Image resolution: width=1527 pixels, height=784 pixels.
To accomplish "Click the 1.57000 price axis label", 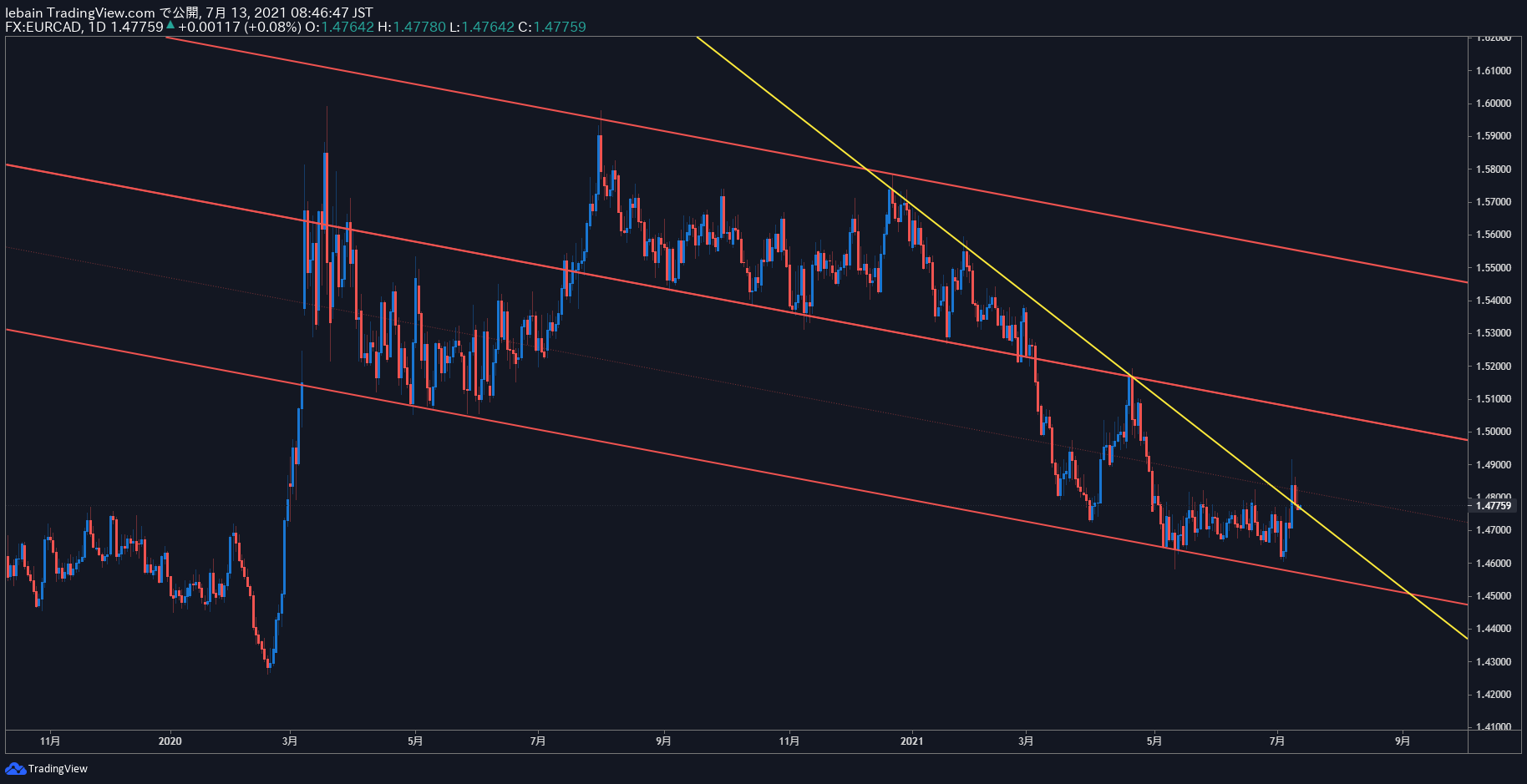I will [x=1494, y=202].
